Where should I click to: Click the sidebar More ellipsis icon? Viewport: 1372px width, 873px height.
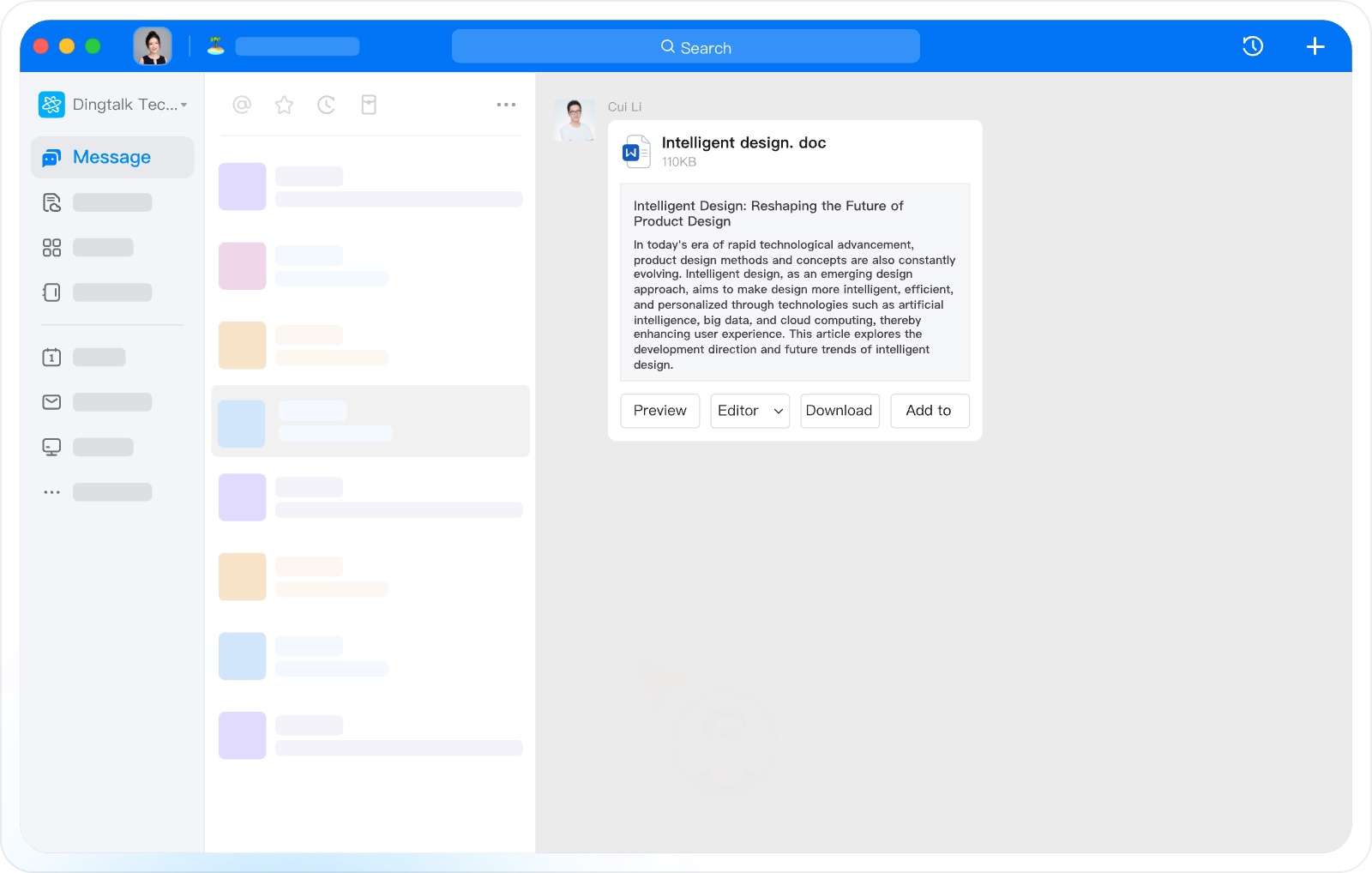point(51,492)
